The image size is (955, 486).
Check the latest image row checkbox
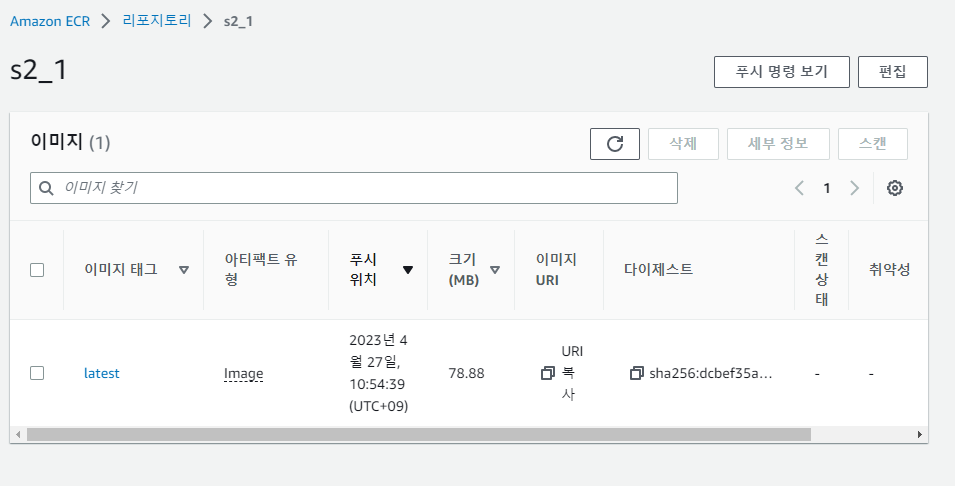[37, 373]
